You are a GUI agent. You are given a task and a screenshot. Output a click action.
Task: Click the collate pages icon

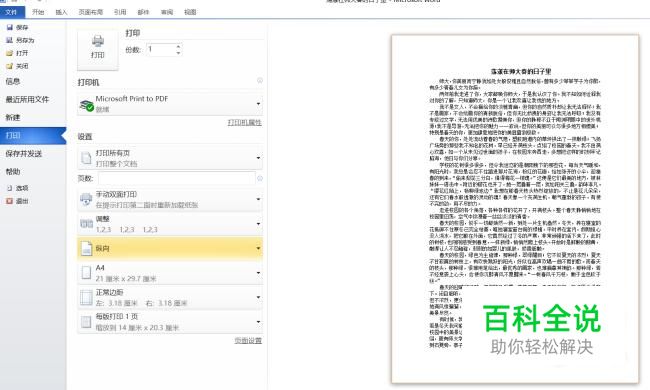pyautogui.click(x=86, y=224)
